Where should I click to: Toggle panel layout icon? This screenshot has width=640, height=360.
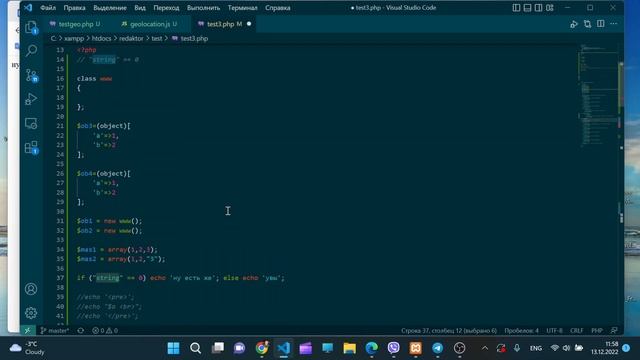coord(527,8)
